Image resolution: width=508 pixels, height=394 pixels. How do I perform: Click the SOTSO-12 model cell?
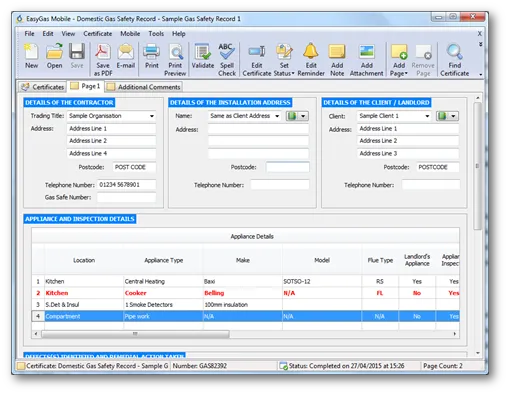pos(322,281)
